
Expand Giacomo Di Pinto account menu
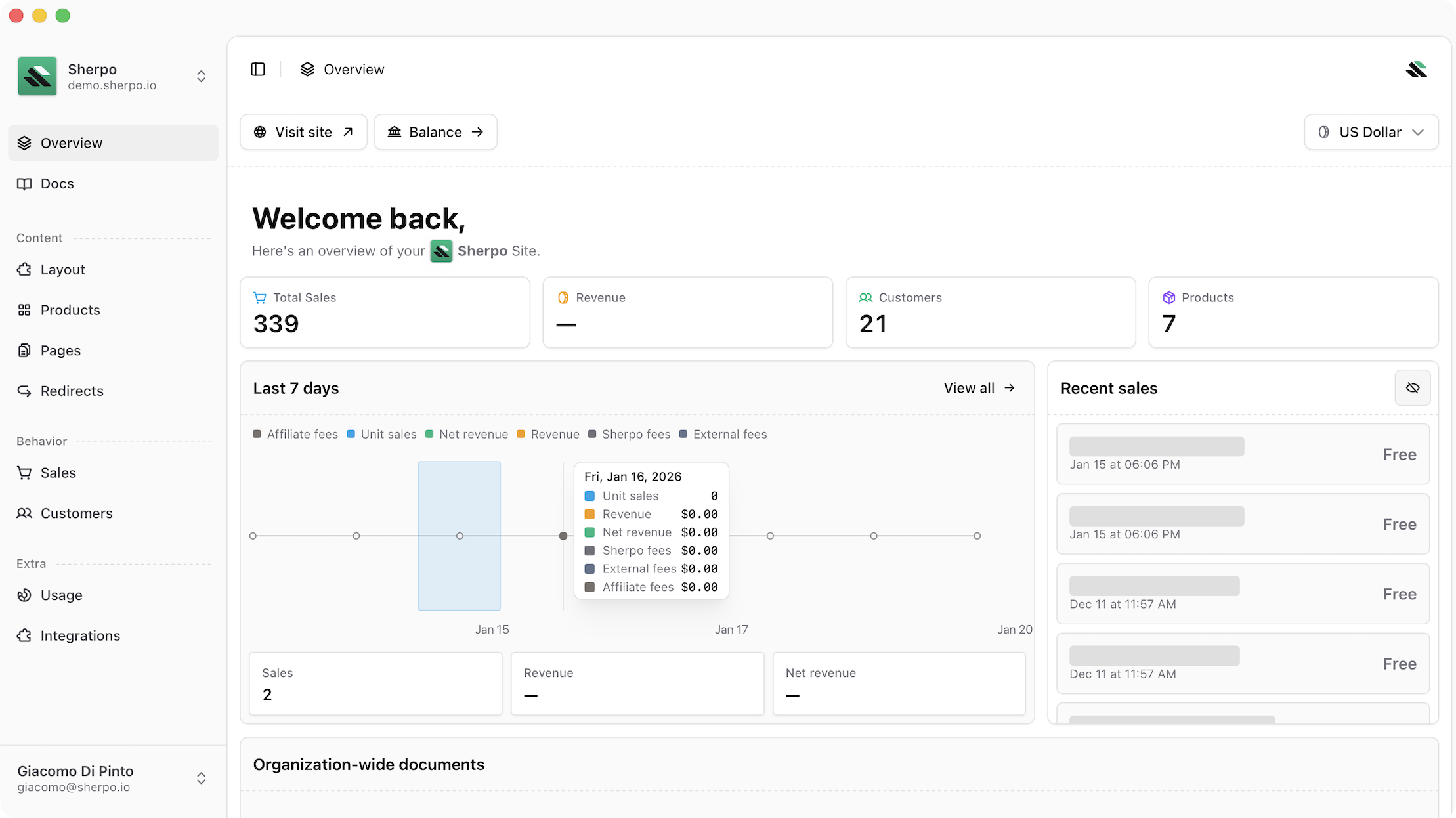click(202, 779)
